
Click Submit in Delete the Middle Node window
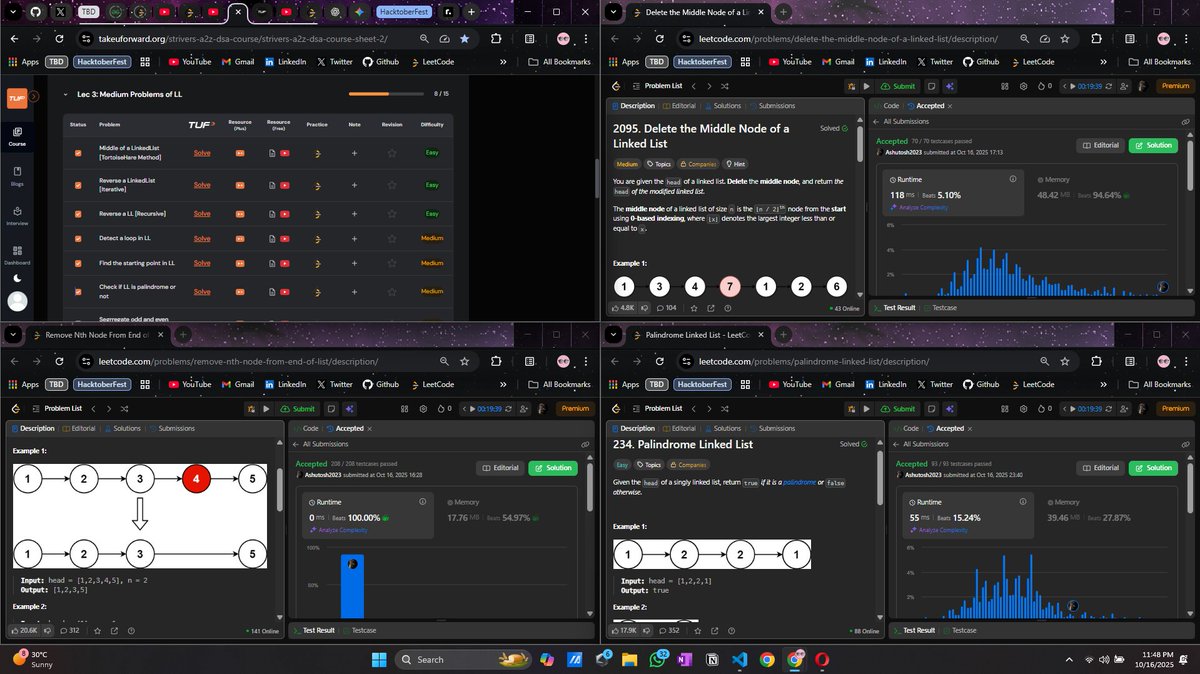(898, 86)
